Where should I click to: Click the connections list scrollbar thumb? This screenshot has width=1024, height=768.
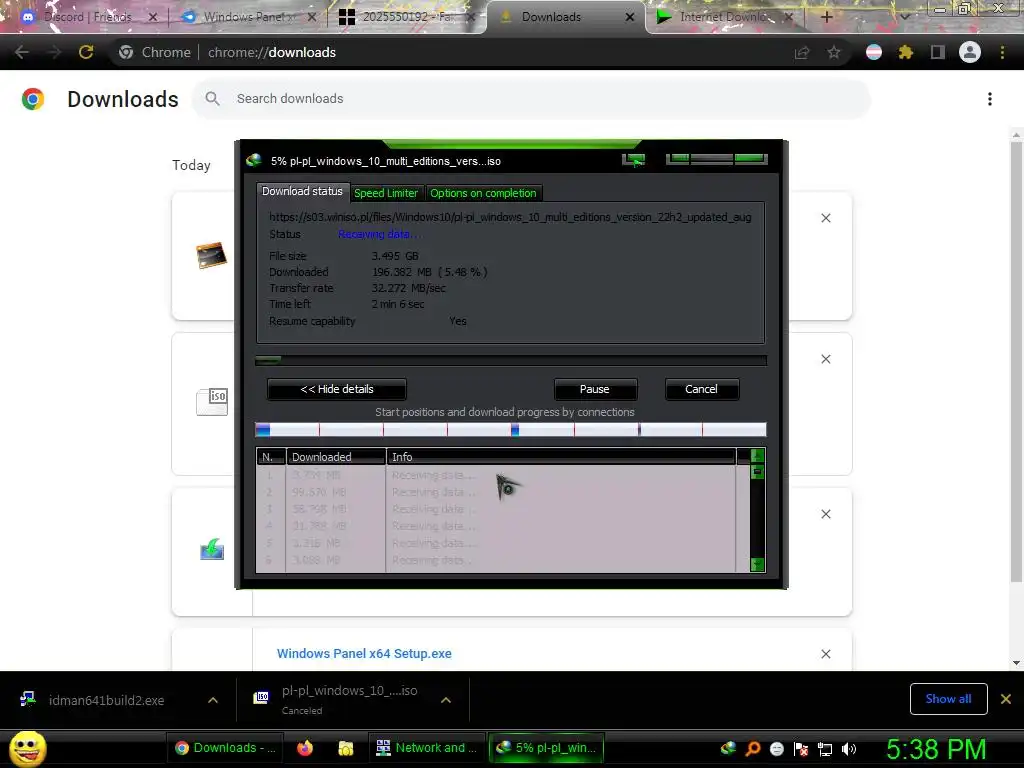(758, 472)
